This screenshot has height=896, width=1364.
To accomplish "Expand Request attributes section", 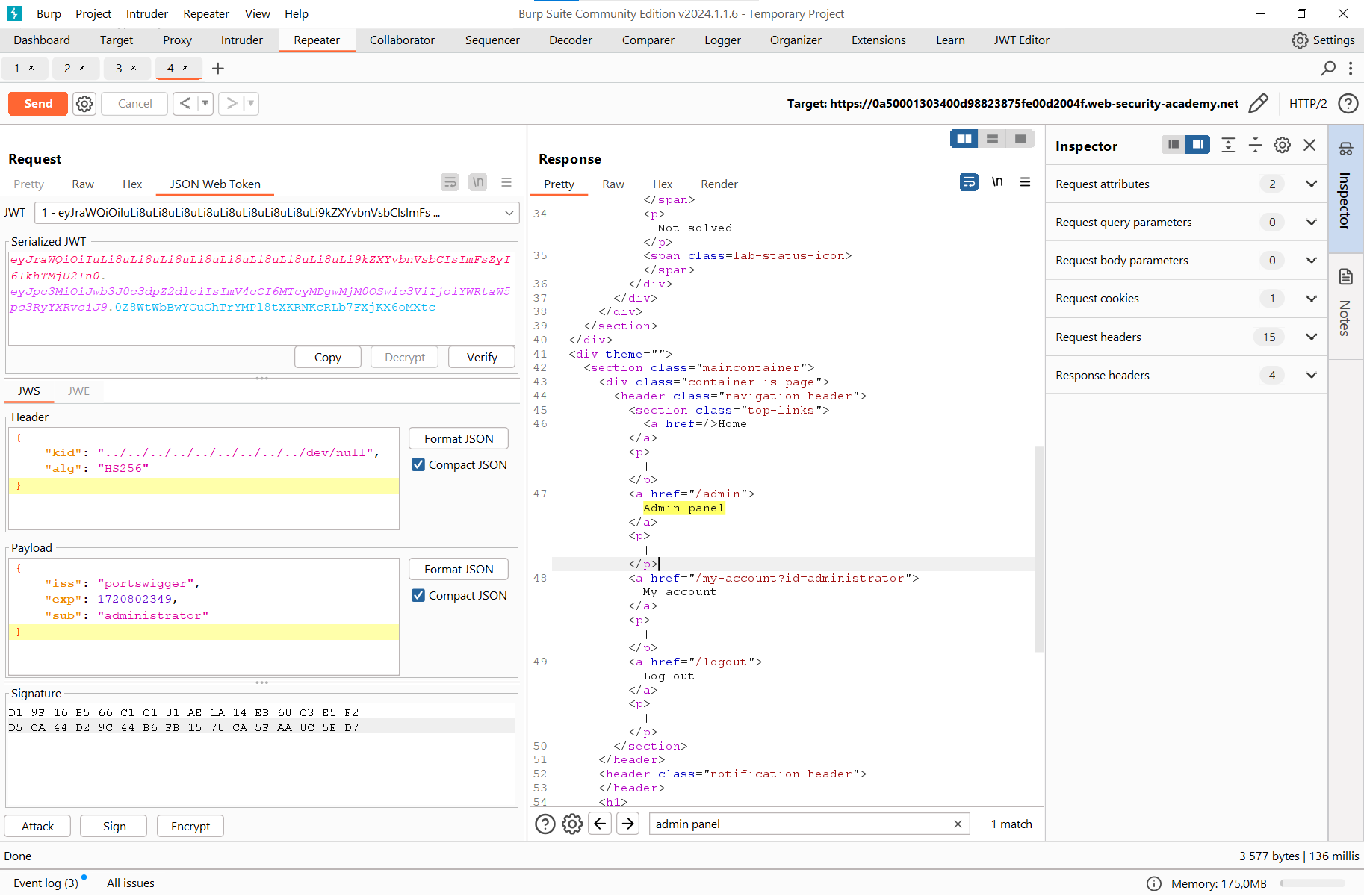I will tap(1311, 184).
